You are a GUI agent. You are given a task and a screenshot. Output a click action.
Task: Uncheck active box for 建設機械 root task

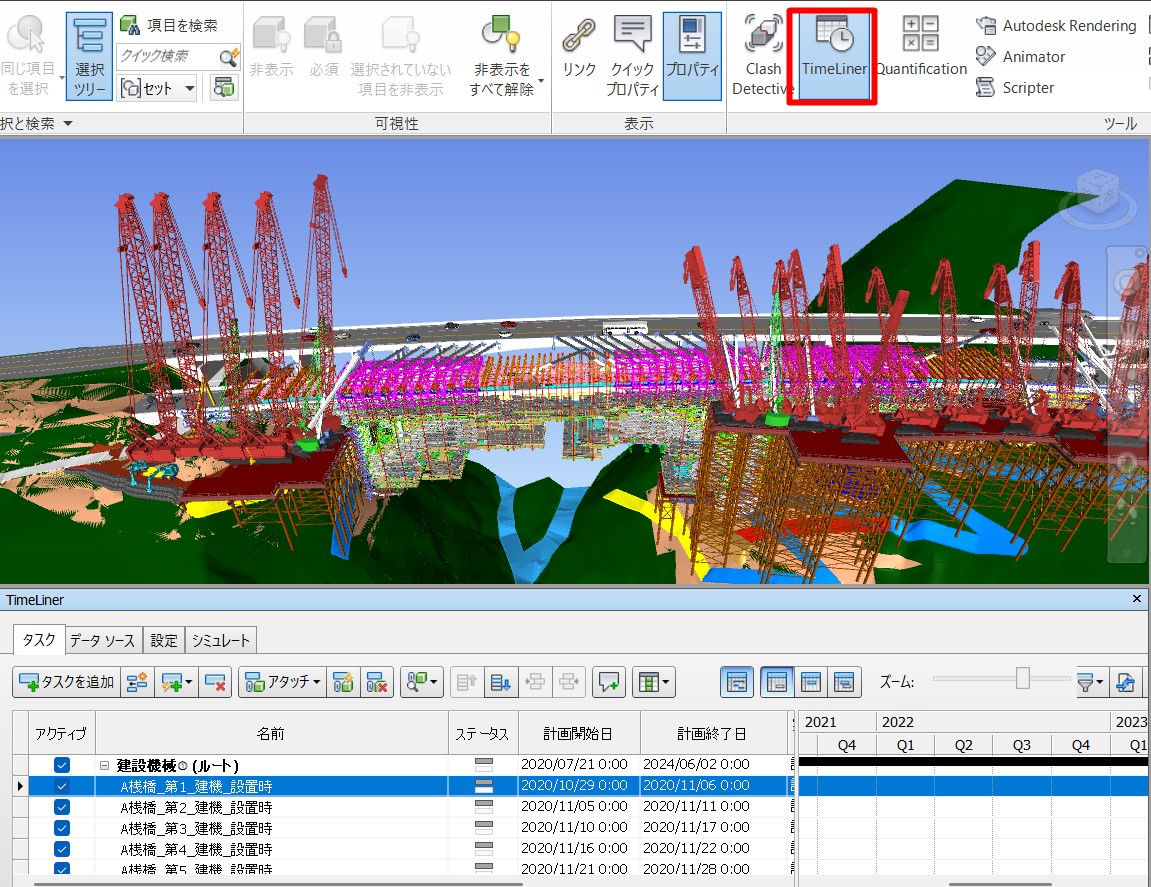(x=62, y=765)
